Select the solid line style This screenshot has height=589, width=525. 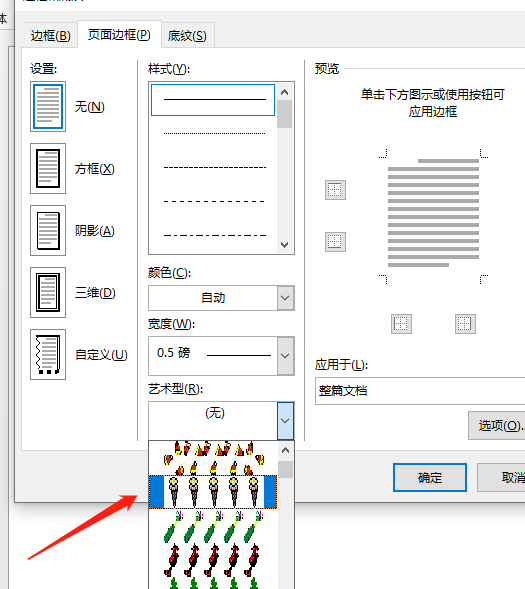(213, 100)
